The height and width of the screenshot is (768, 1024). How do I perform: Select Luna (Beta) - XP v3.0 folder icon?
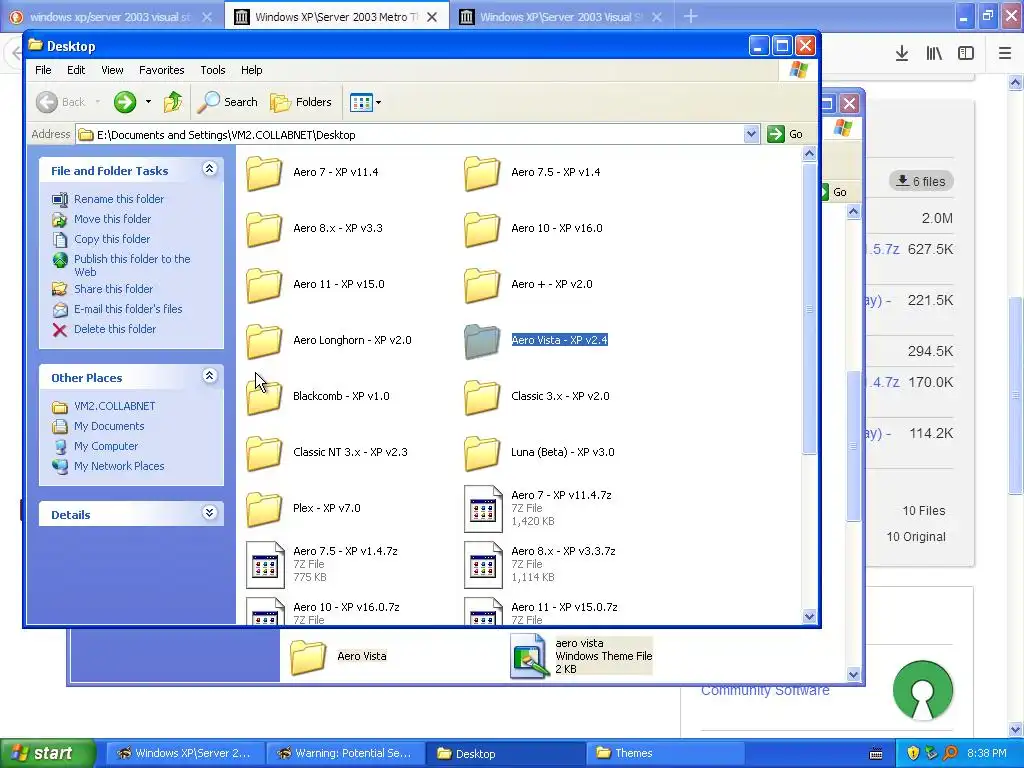coord(482,453)
